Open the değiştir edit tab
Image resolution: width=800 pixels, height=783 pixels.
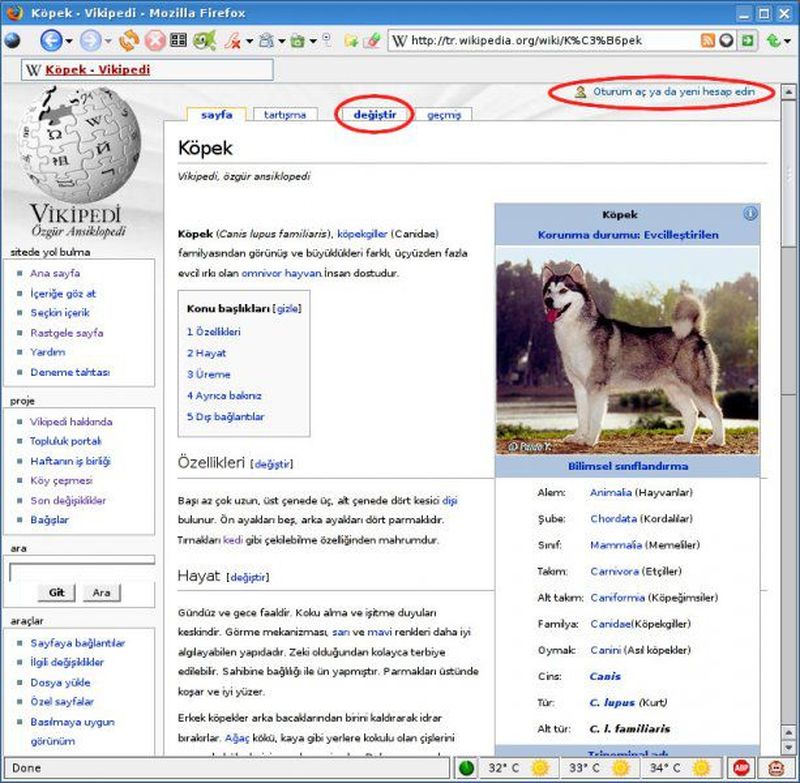pos(374,115)
